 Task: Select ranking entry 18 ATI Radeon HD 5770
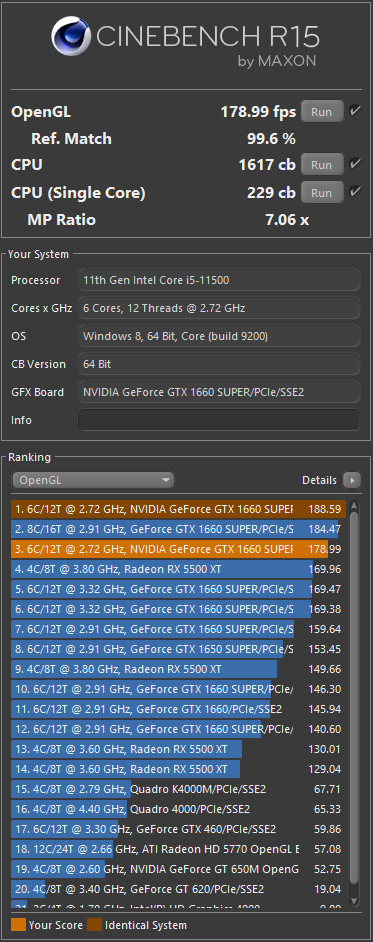tap(178, 849)
